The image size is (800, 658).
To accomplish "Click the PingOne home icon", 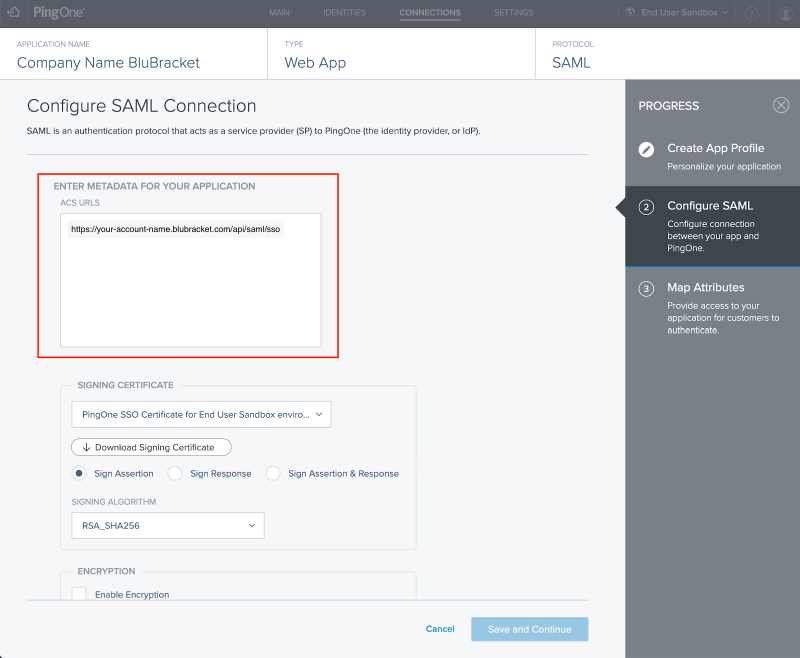I will point(14,12).
